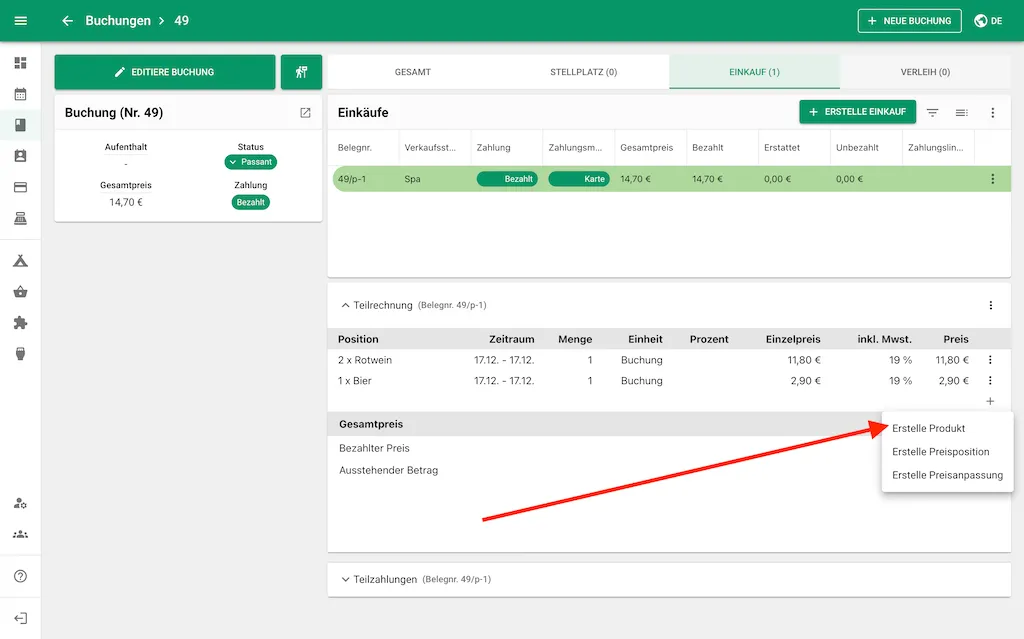Switch to the Gesamt tab
The image size is (1024, 639).
click(413, 72)
